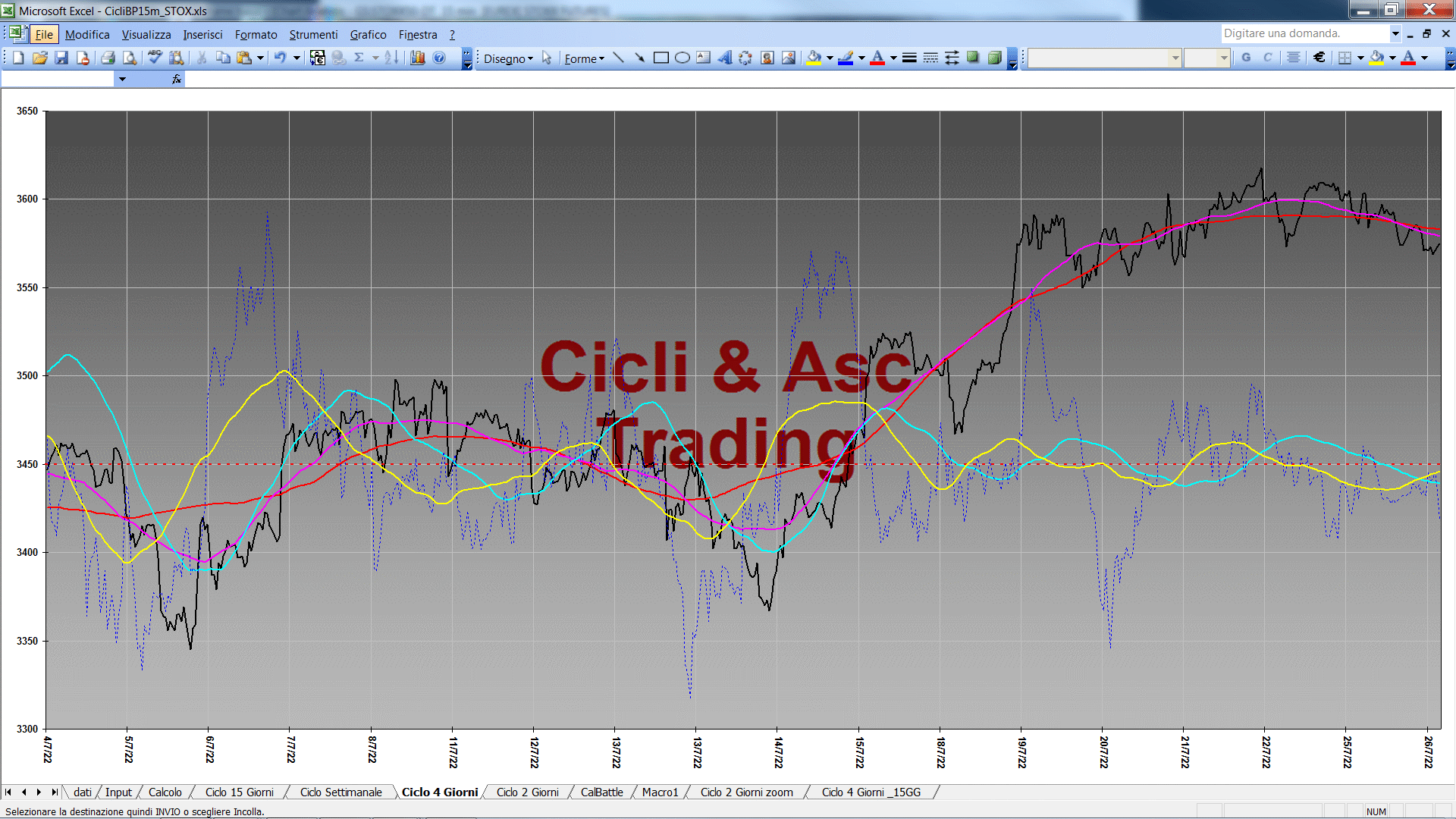Toggle Bold (G) formatting

pos(1246,58)
